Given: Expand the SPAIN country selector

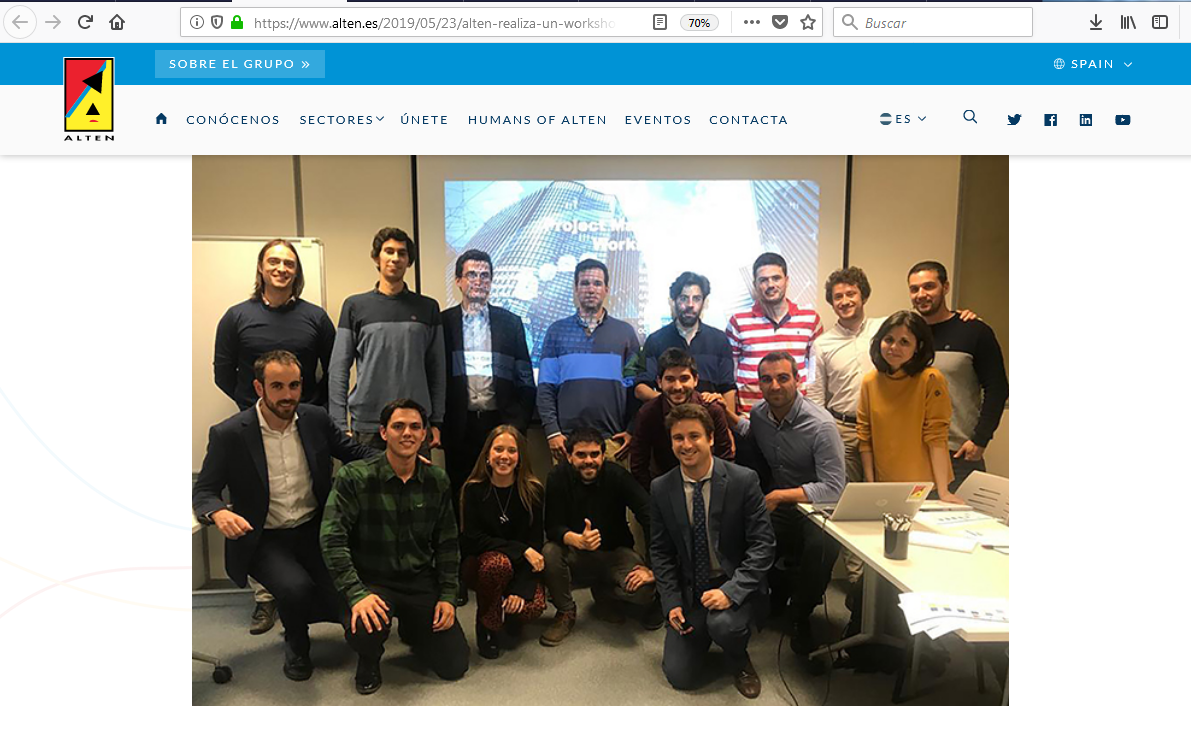Looking at the screenshot, I should click(x=1093, y=64).
